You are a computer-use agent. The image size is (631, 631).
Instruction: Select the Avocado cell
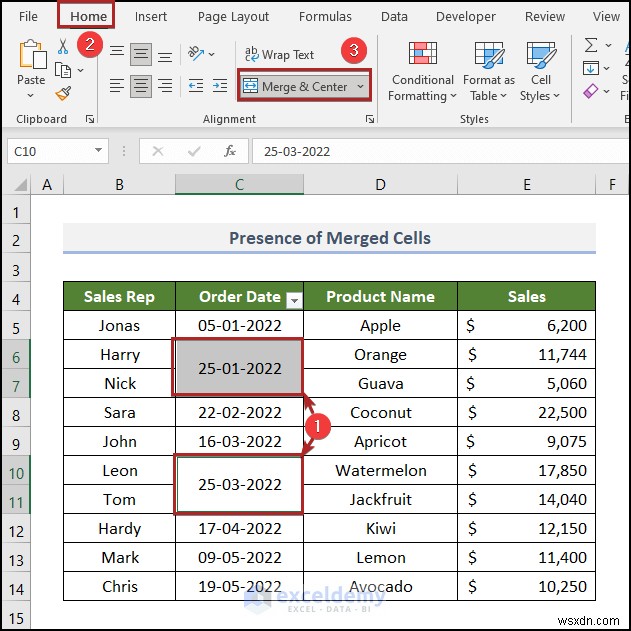380,586
